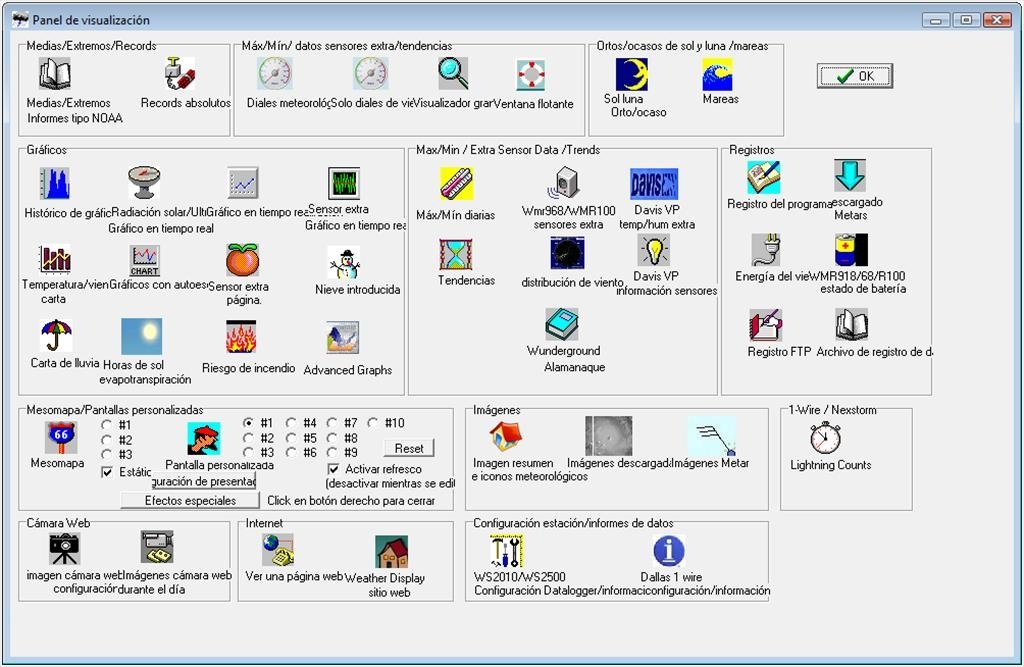Open the Tendencias hourglass icon
This screenshot has width=1024, height=667.
(456, 255)
